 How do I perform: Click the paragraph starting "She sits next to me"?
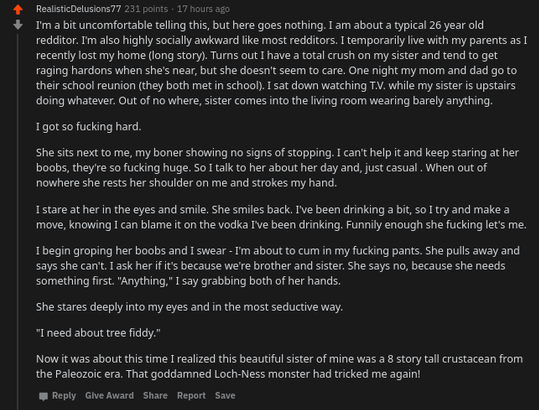277,168
